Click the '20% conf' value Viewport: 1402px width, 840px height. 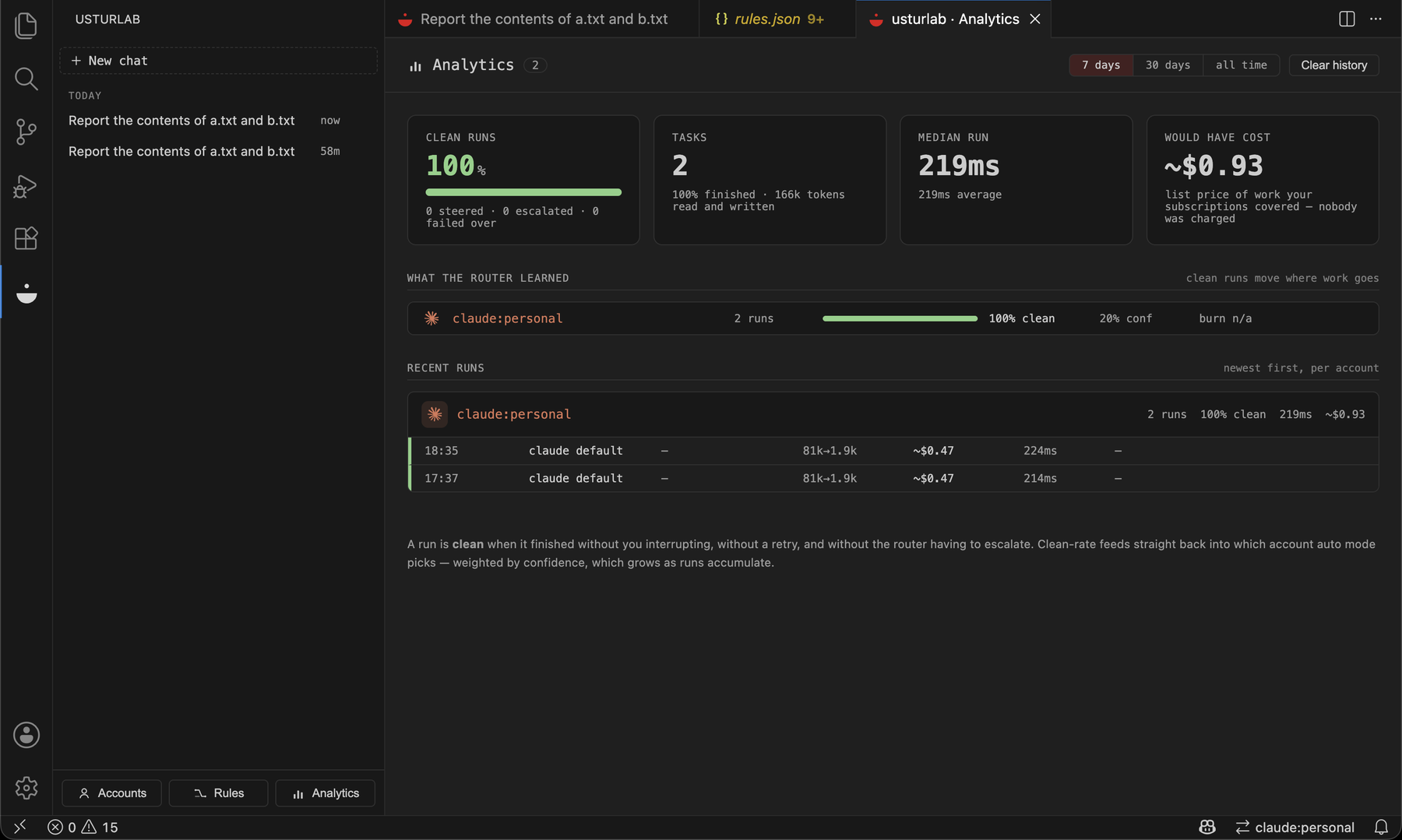(1125, 318)
